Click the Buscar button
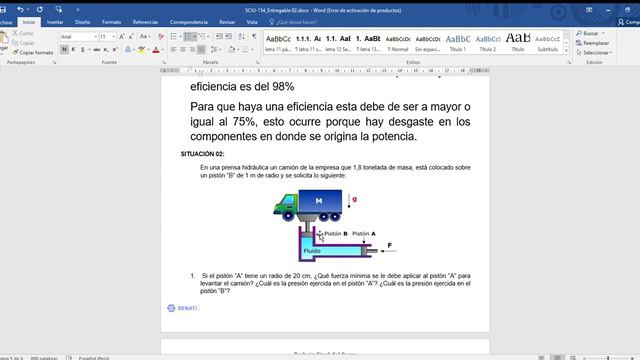Screen dimensions: 640x360 tap(587, 33)
